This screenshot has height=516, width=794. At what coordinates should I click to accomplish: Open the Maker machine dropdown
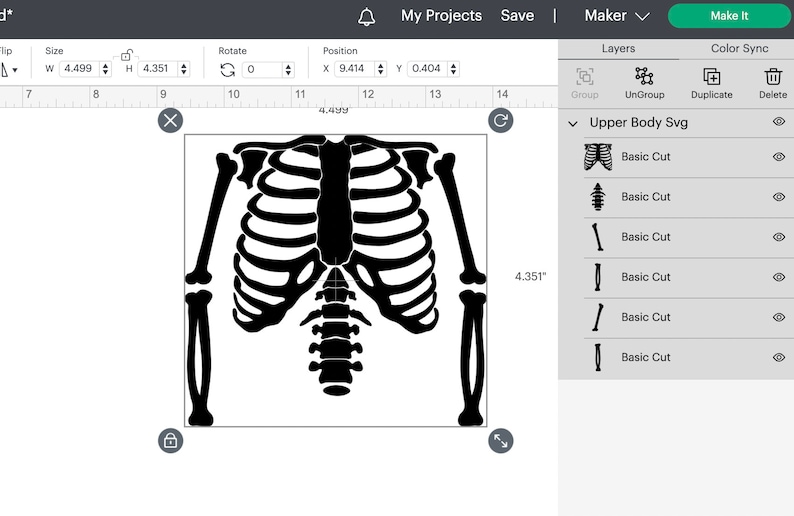click(617, 16)
